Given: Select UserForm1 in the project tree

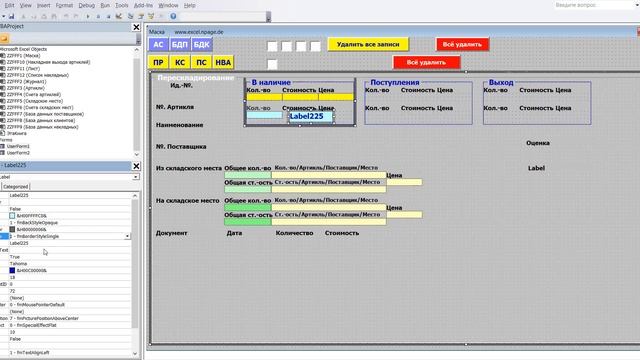Looking at the screenshot, I should (18, 146).
